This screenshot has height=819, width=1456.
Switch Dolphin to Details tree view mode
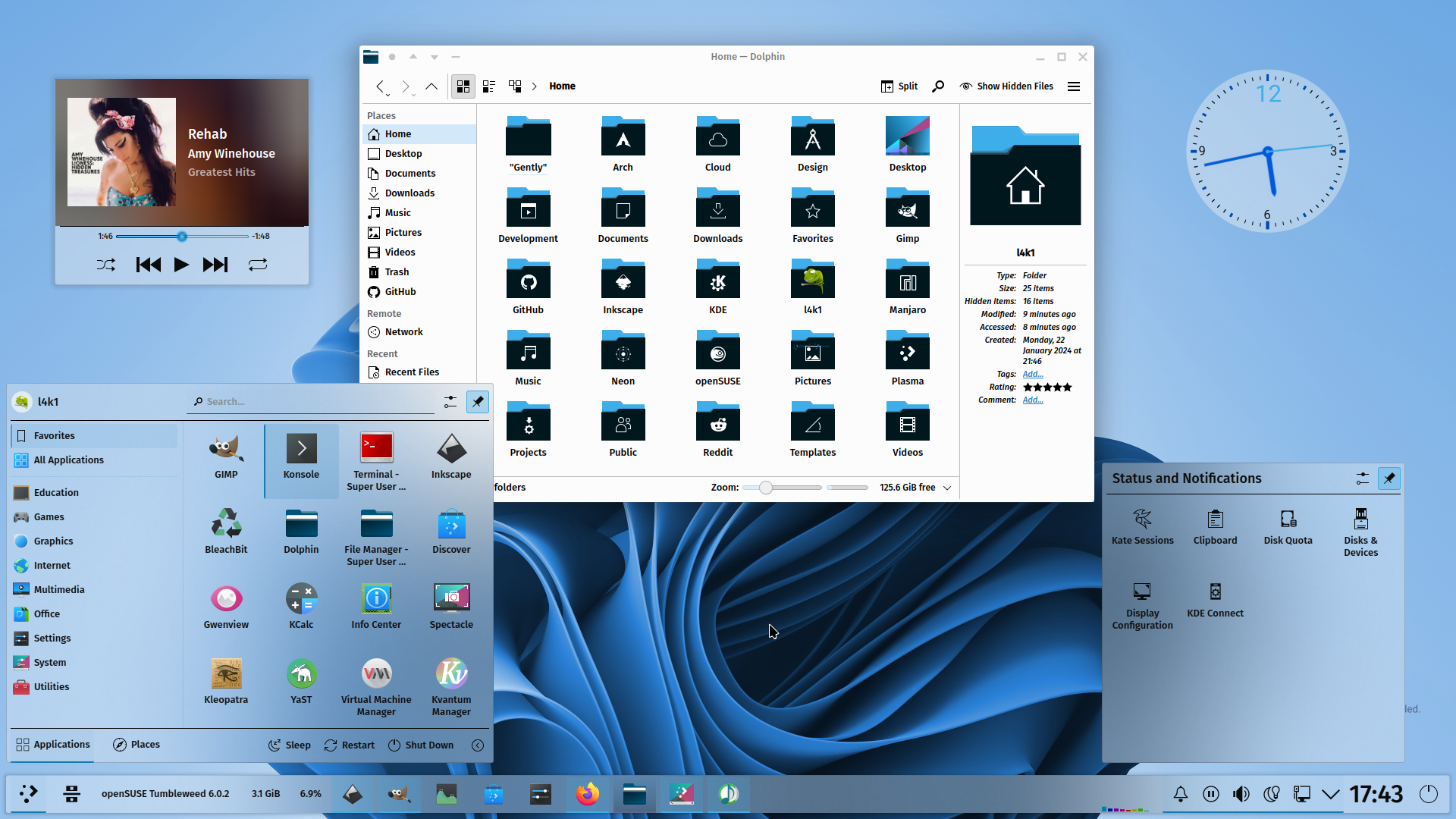pyautogui.click(x=515, y=86)
